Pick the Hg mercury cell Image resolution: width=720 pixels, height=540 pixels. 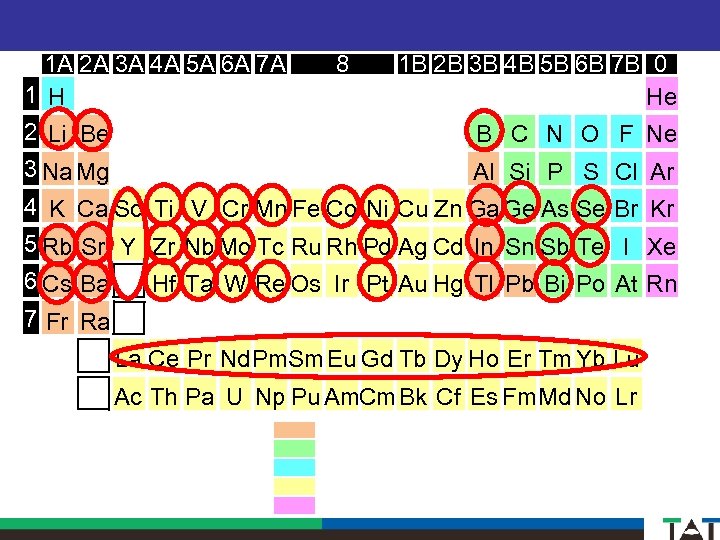pyautogui.click(x=449, y=281)
